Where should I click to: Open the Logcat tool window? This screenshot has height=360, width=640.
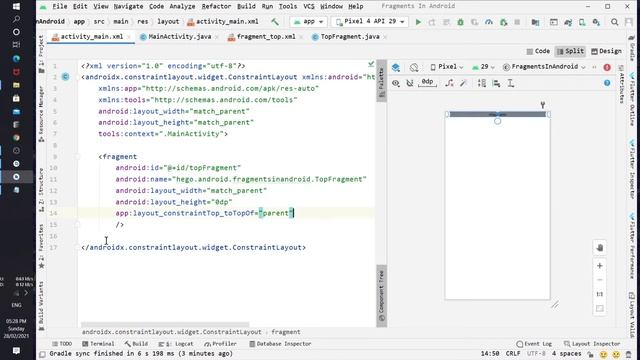point(176,344)
